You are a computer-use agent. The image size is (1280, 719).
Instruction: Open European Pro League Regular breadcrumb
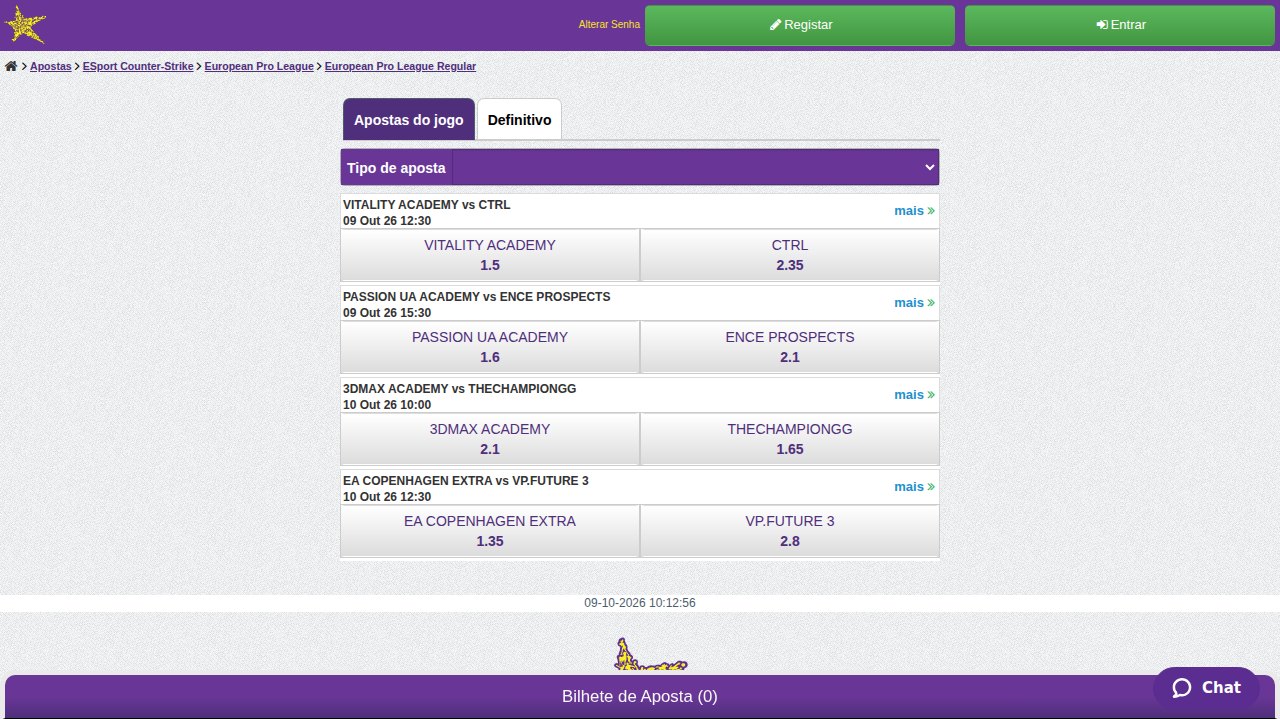click(400, 66)
